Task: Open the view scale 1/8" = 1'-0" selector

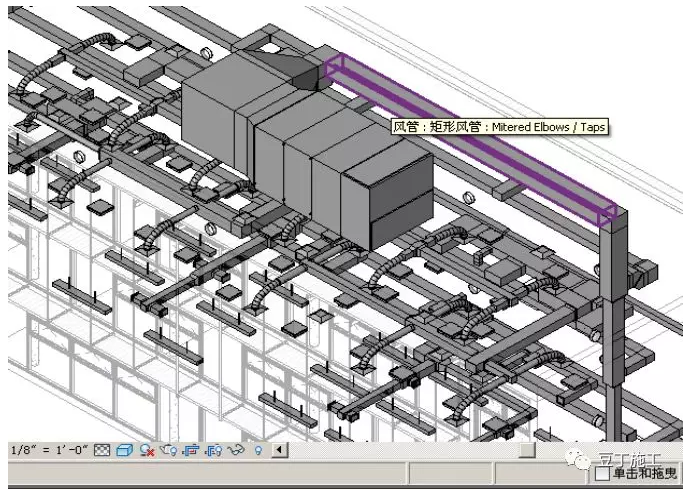Action: (49, 450)
